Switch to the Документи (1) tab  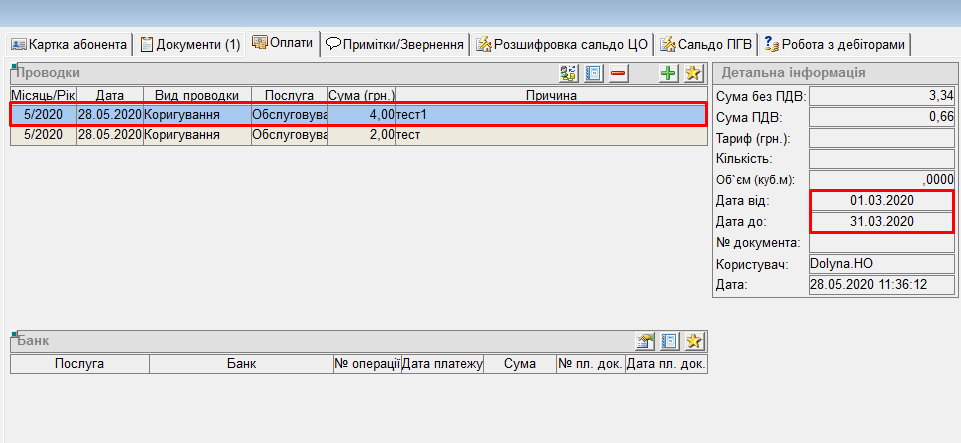190,44
